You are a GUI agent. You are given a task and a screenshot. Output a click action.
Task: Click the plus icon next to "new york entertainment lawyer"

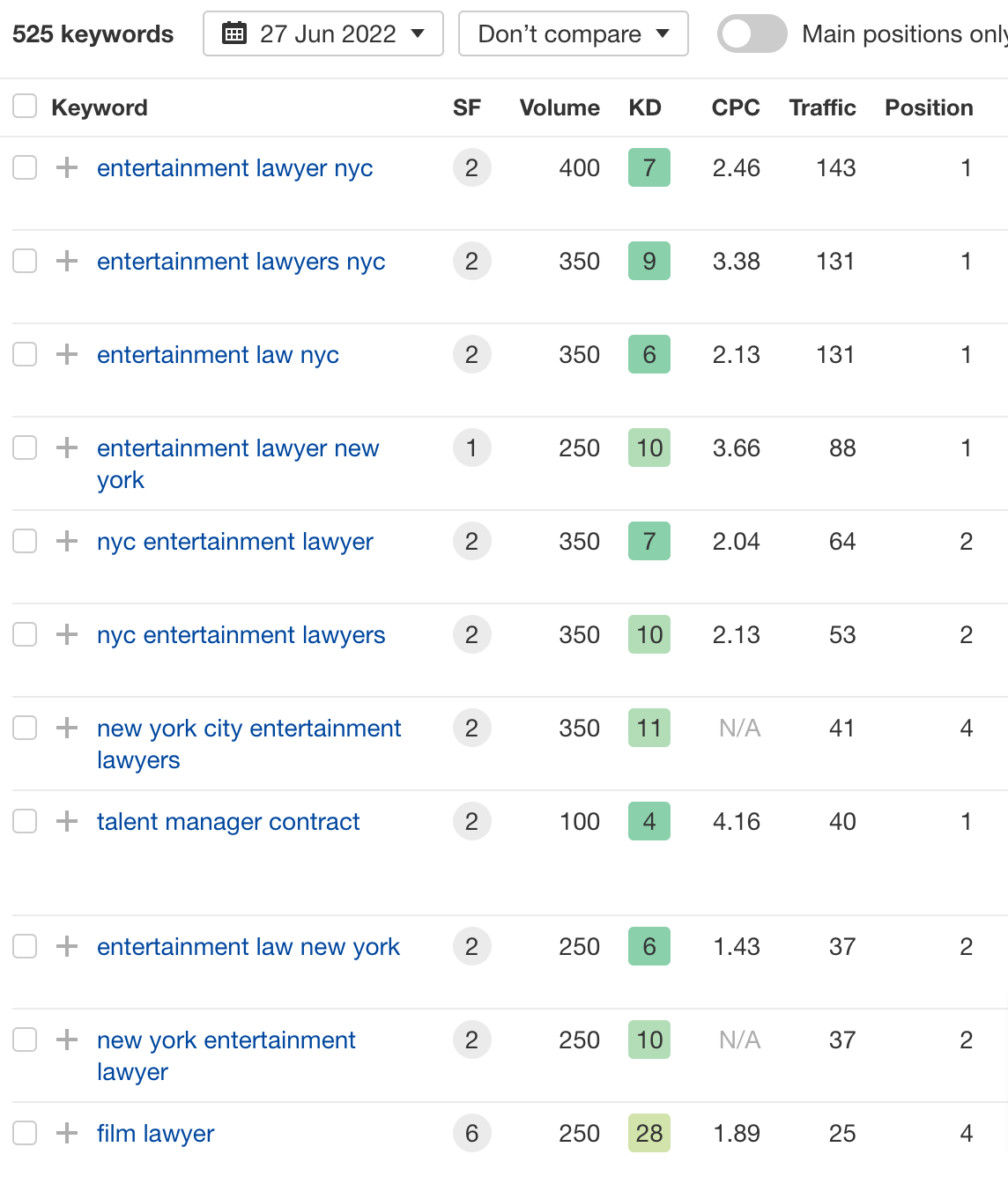[x=66, y=1040]
